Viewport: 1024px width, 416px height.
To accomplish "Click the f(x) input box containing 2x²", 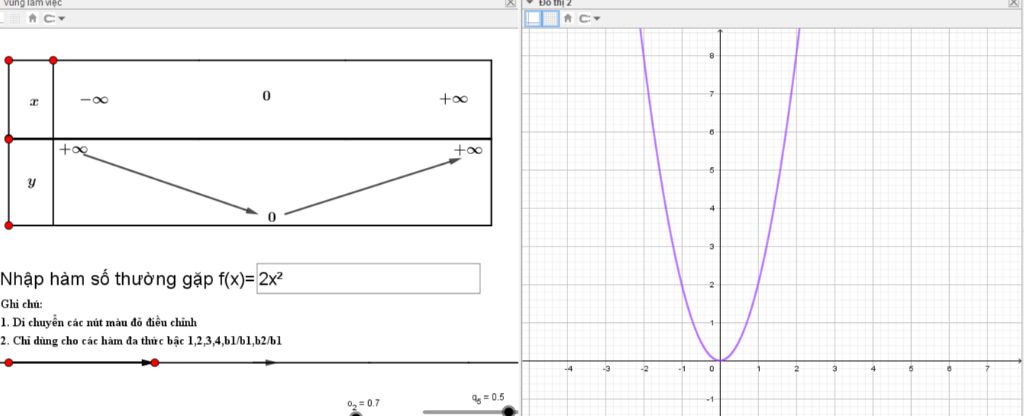I will coord(368,279).
